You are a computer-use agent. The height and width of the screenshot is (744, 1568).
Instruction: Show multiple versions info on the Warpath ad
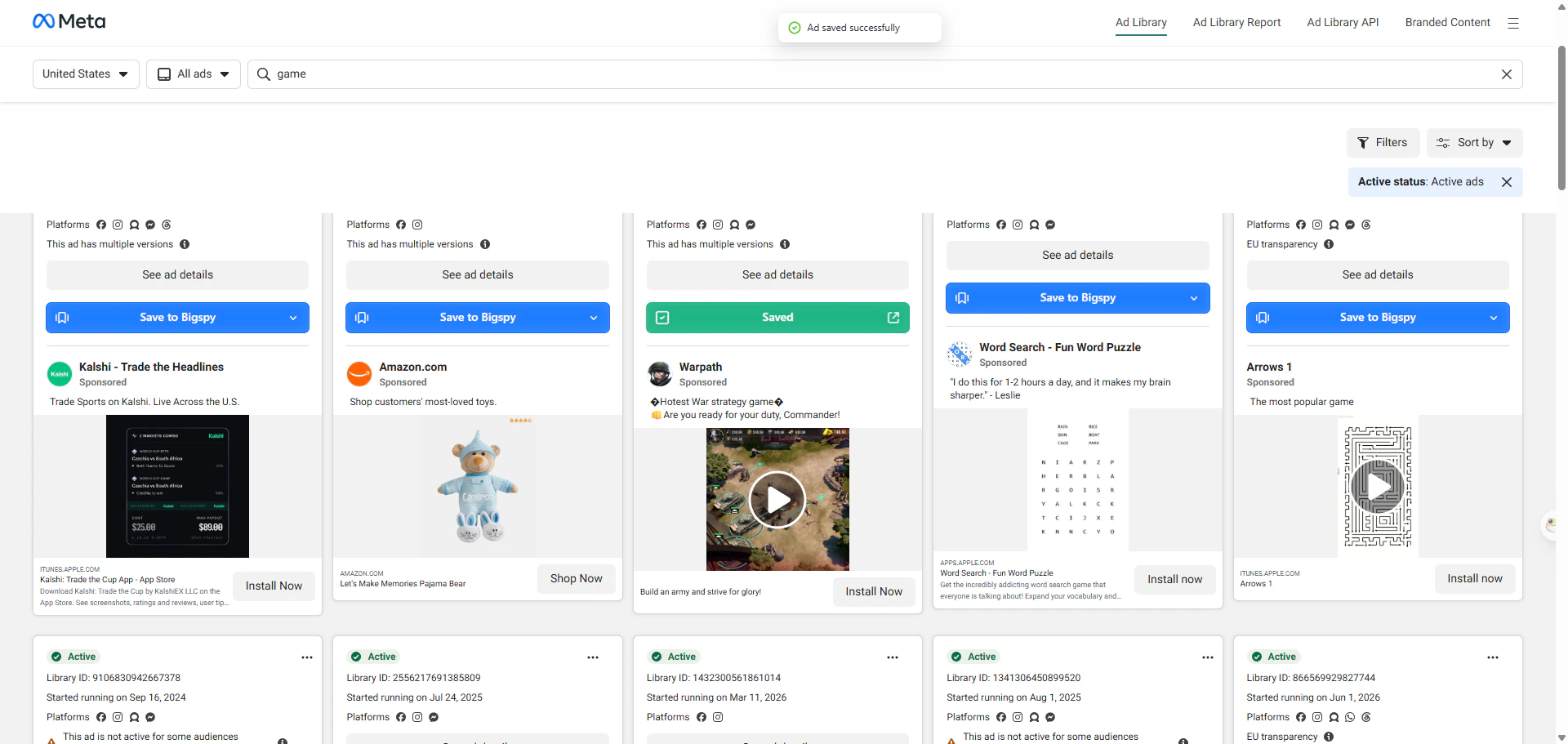point(785,244)
